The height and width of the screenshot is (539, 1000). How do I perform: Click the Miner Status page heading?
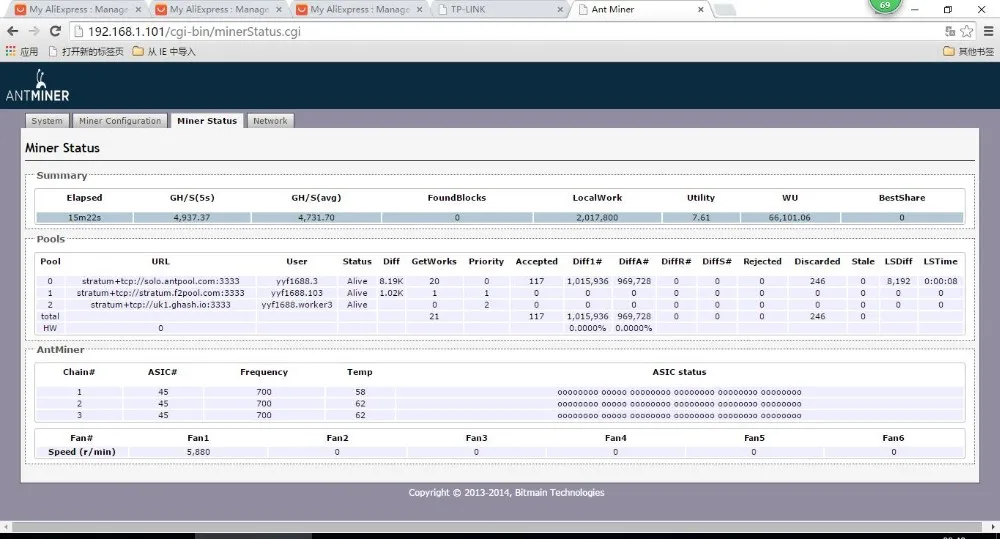62,148
